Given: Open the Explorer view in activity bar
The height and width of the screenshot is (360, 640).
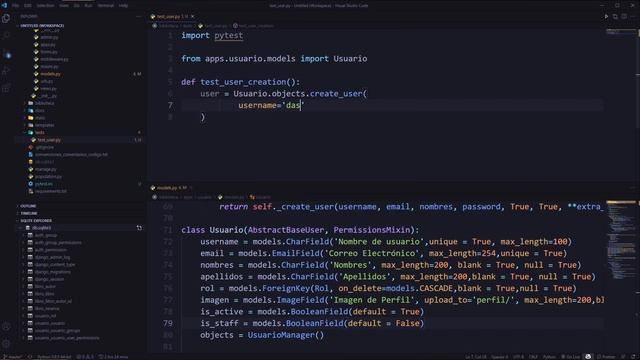Looking at the screenshot, I should pyautogui.click(x=6, y=18).
